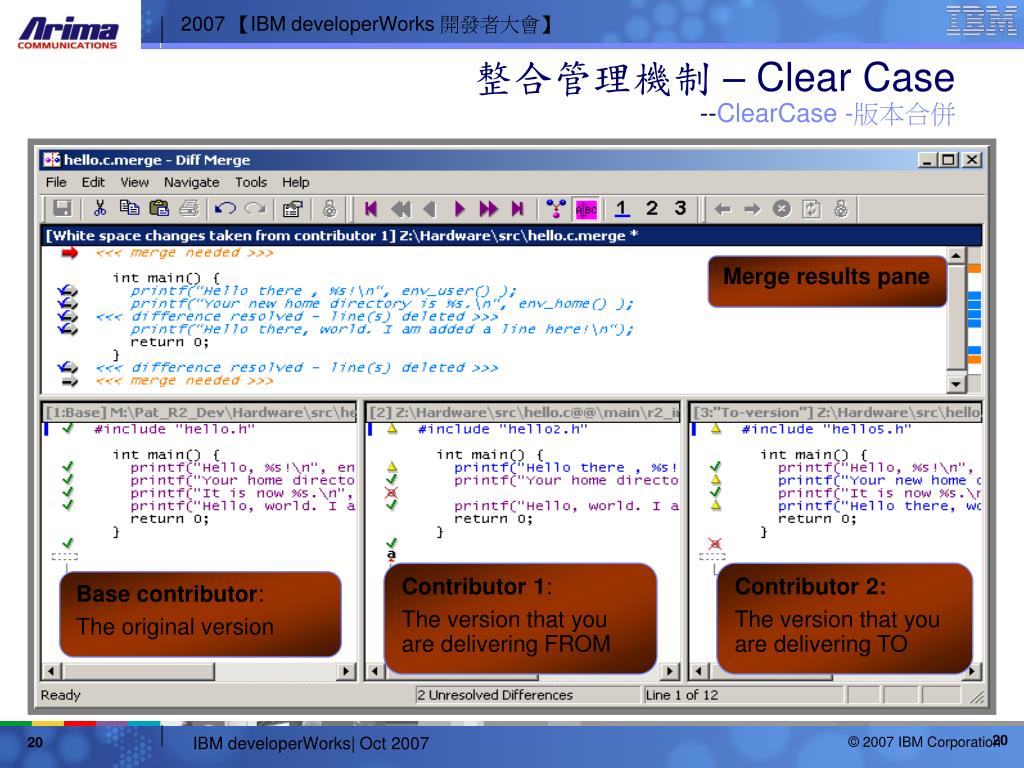The width and height of the screenshot is (1024, 768).
Task: Click 'return 0;' in merge results pane
Action: 169,342
